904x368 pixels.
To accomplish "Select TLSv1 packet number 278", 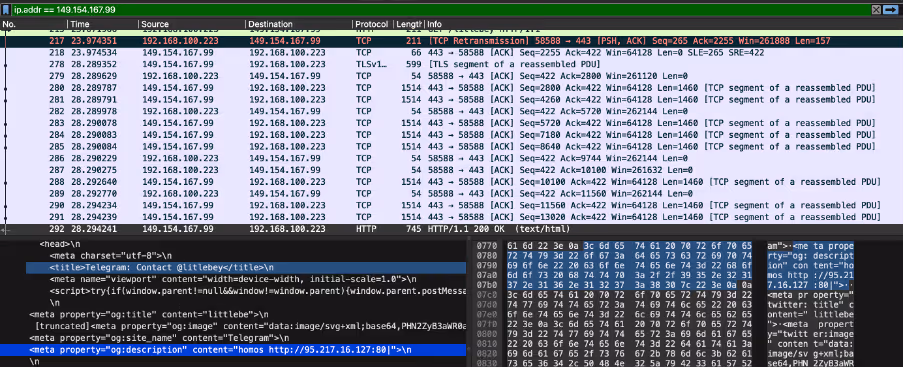I will [452, 64].
